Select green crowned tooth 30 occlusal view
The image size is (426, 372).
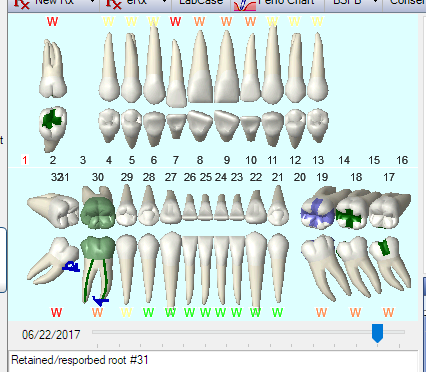[98, 212]
